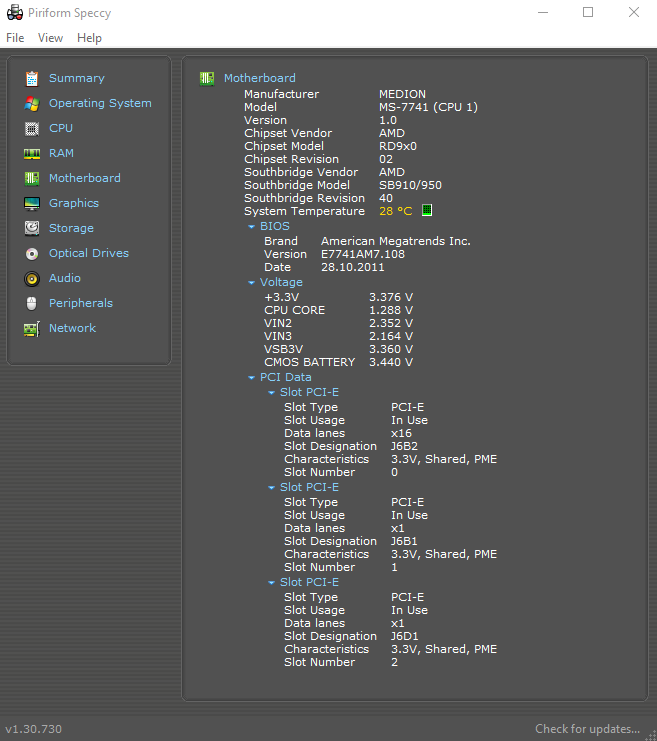The height and width of the screenshot is (741, 657).
Task: Open the Storage section
Action: [71, 228]
